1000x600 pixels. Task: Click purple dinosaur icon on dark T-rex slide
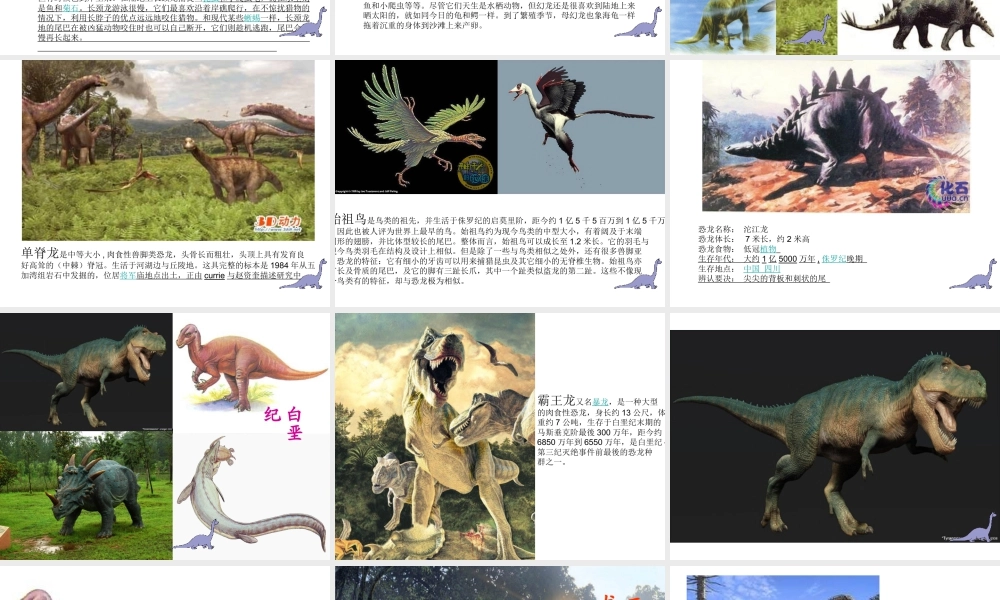[x=973, y=527]
